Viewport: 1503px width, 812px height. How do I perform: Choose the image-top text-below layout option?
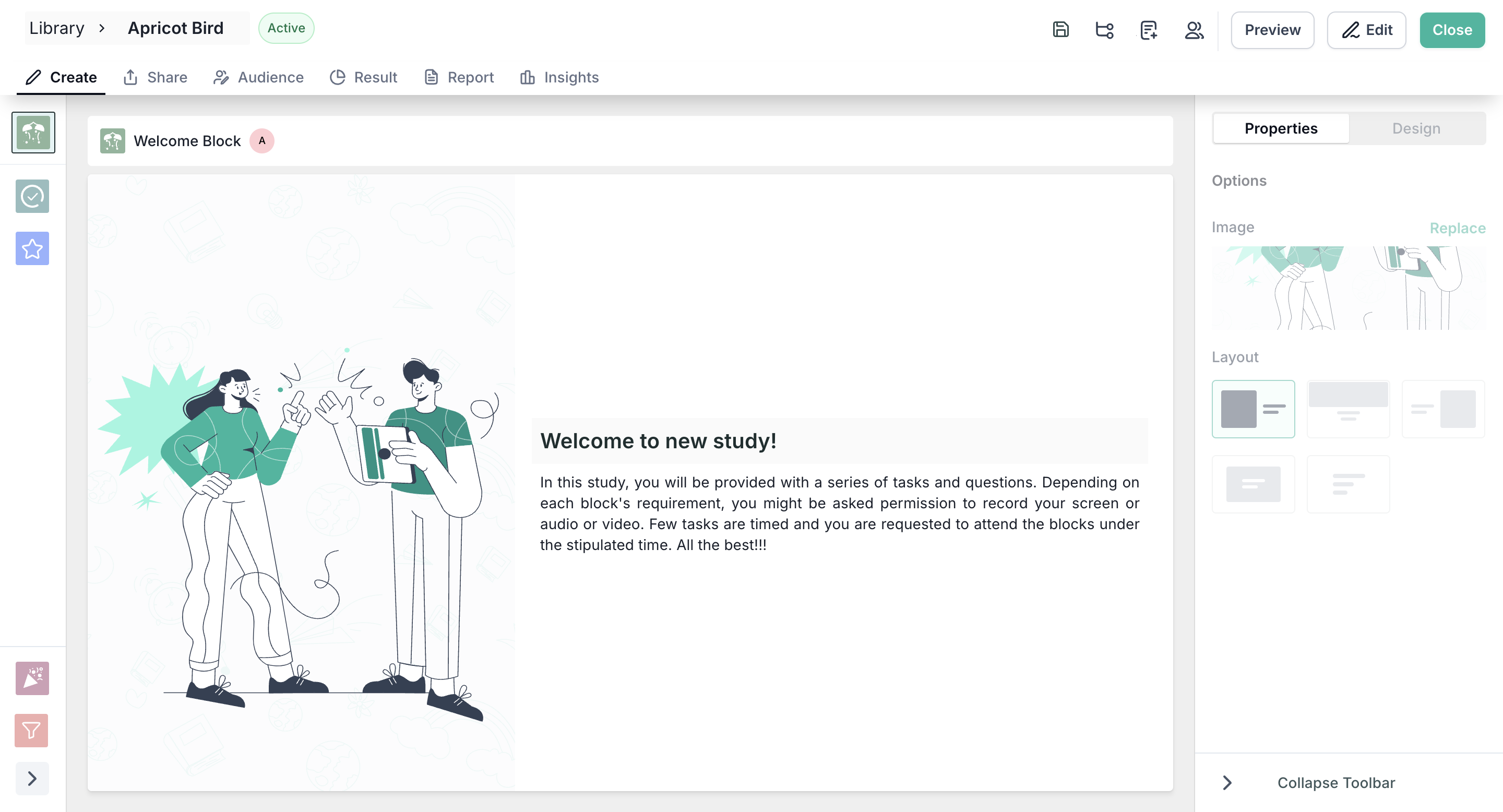[1348, 409]
